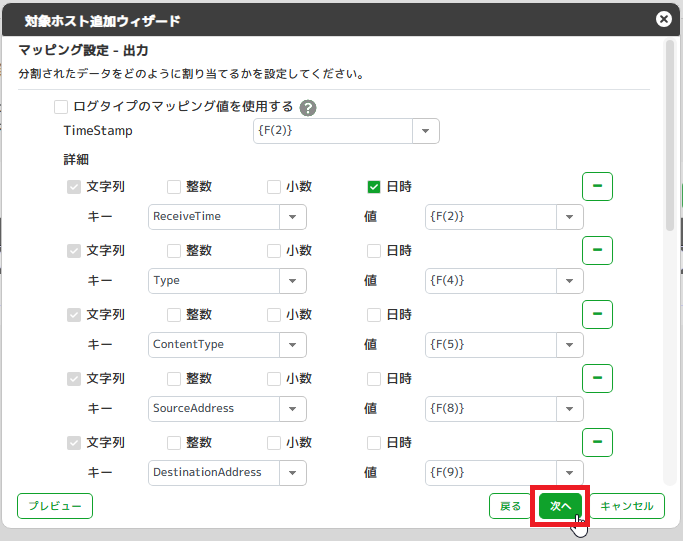
Task: Close the wizard with the X icon
Action: (663, 19)
